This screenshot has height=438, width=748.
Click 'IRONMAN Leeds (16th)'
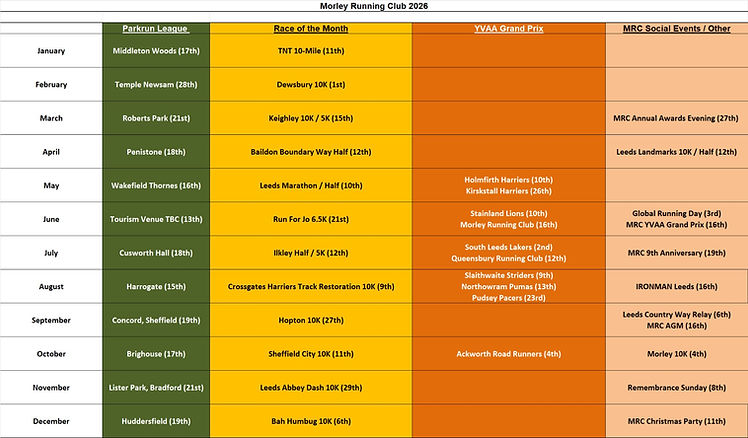pos(676,287)
